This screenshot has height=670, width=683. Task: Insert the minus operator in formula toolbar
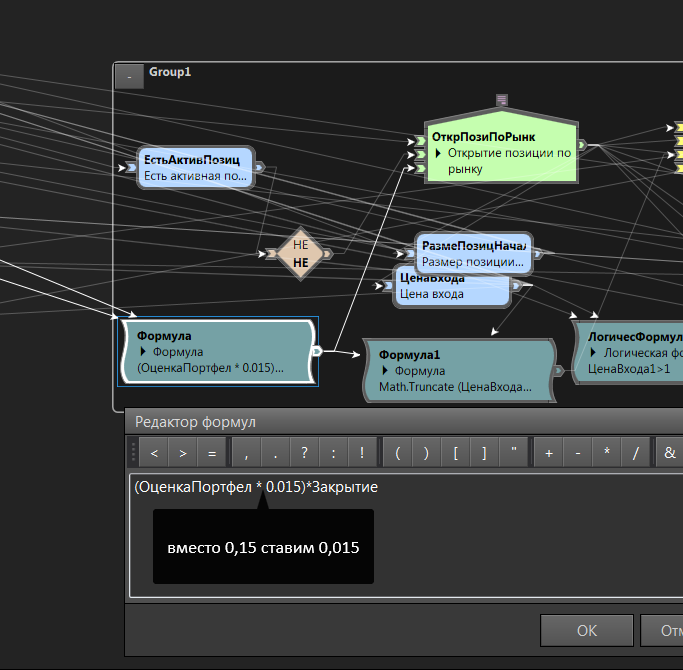[578, 453]
